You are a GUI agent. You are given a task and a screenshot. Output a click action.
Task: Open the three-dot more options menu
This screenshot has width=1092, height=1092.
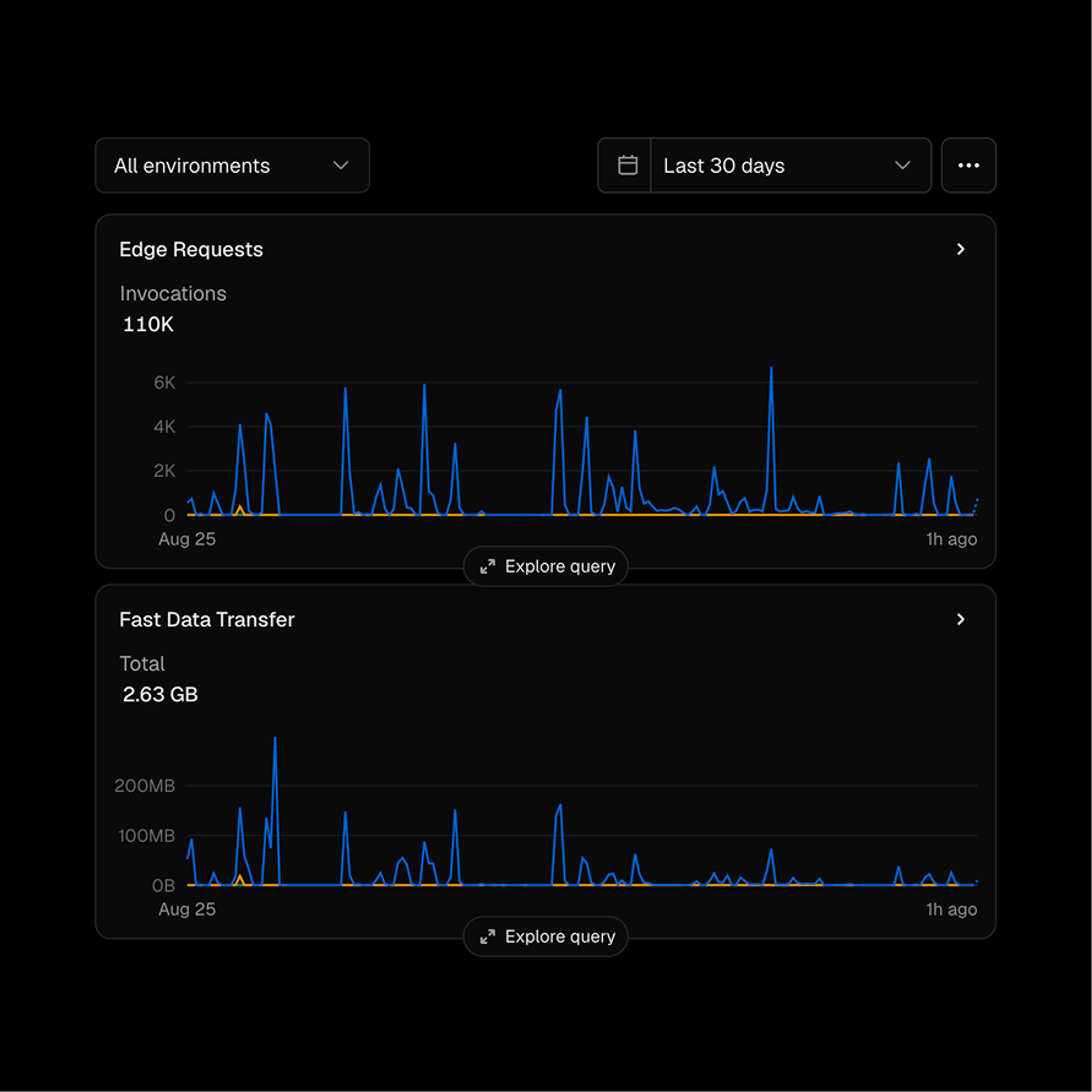[968, 166]
